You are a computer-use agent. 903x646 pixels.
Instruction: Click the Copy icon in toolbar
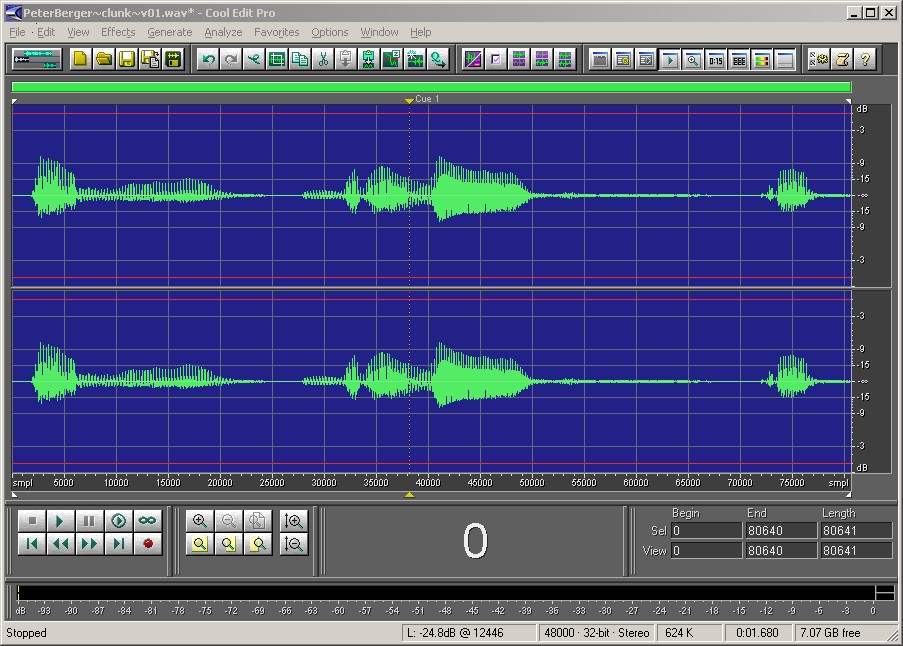[x=299, y=59]
